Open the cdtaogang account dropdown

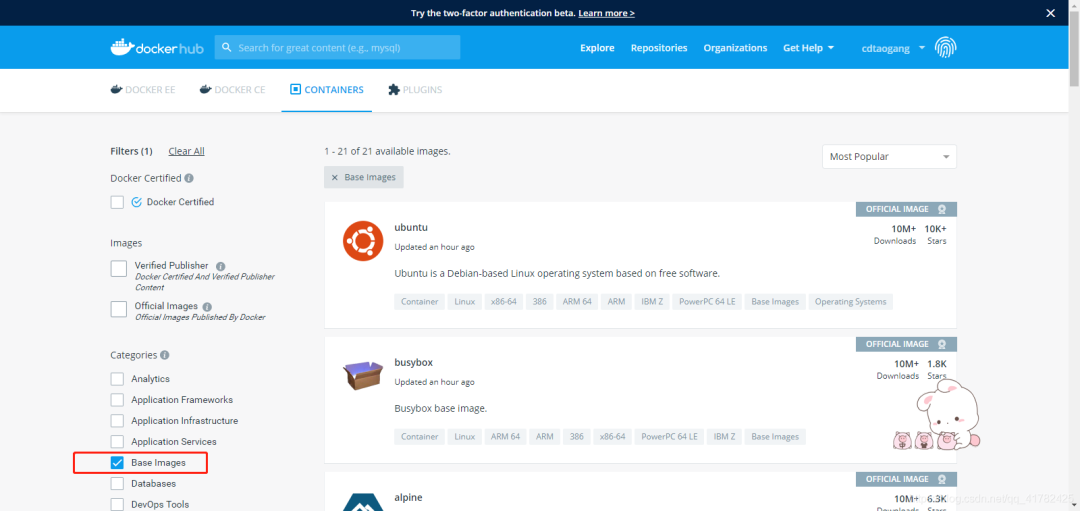pyautogui.click(x=893, y=48)
